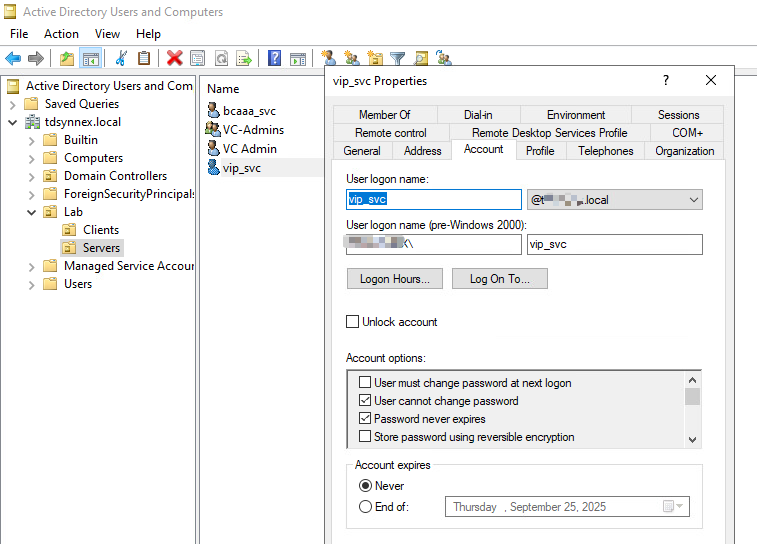Click the question mark help in Properties dialog
The height and width of the screenshot is (544, 757).
click(x=666, y=80)
